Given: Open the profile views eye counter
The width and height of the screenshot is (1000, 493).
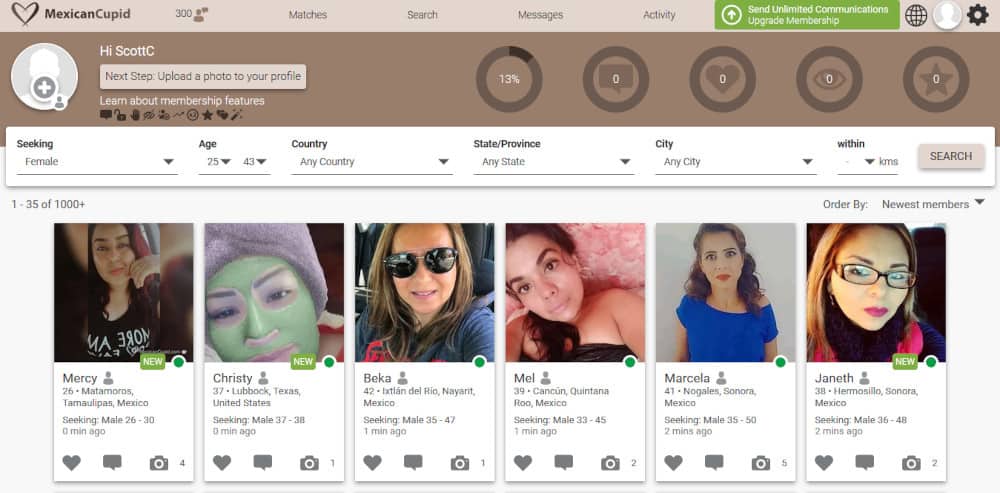Looking at the screenshot, I should [829, 79].
